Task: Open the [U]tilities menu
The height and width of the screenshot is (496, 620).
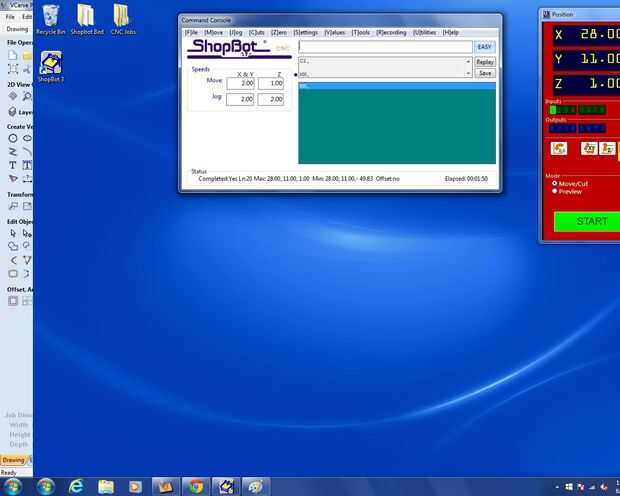Action: tap(425, 32)
